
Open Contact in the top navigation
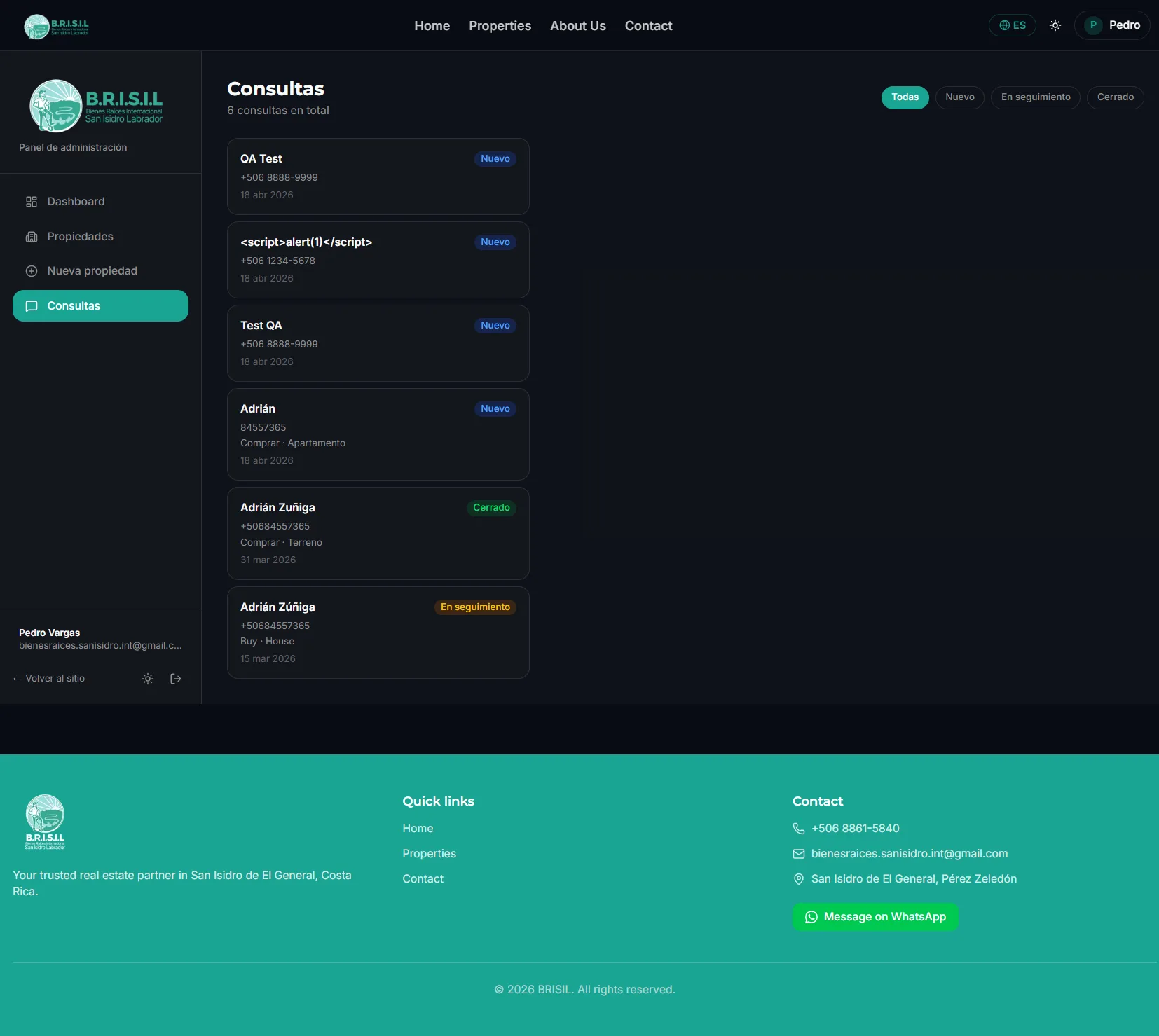click(648, 26)
